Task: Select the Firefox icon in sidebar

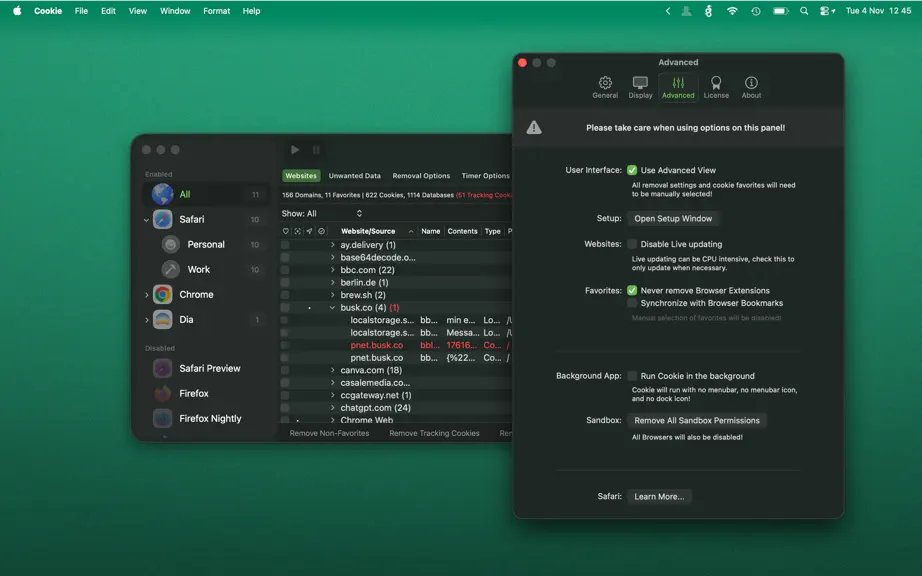Action: [163, 393]
